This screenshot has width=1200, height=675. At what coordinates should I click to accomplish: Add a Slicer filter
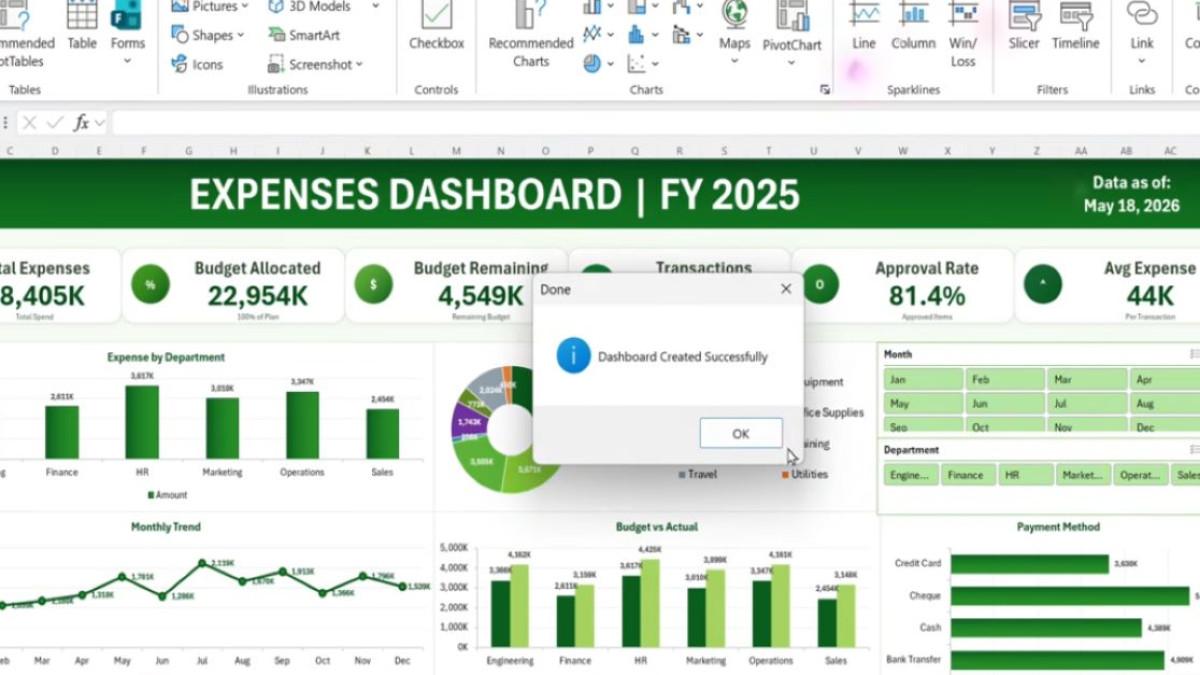(x=1024, y=27)
